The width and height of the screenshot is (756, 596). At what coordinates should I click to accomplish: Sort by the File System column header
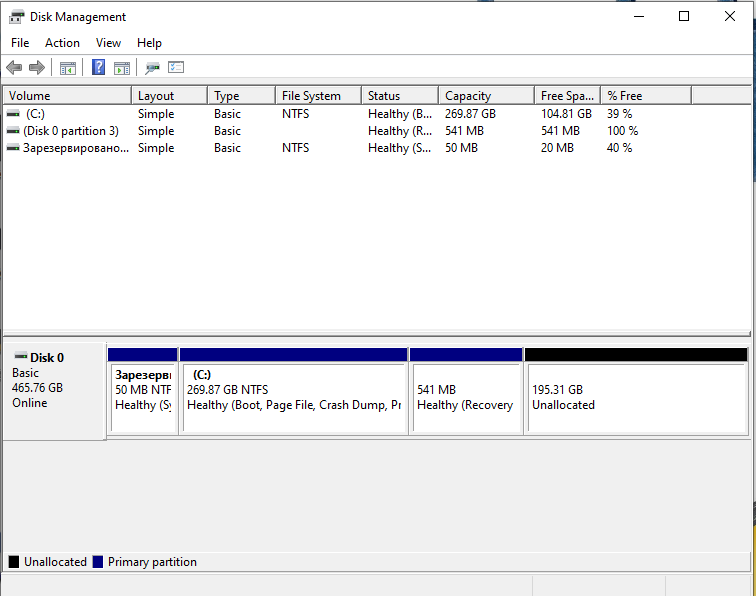319,95
